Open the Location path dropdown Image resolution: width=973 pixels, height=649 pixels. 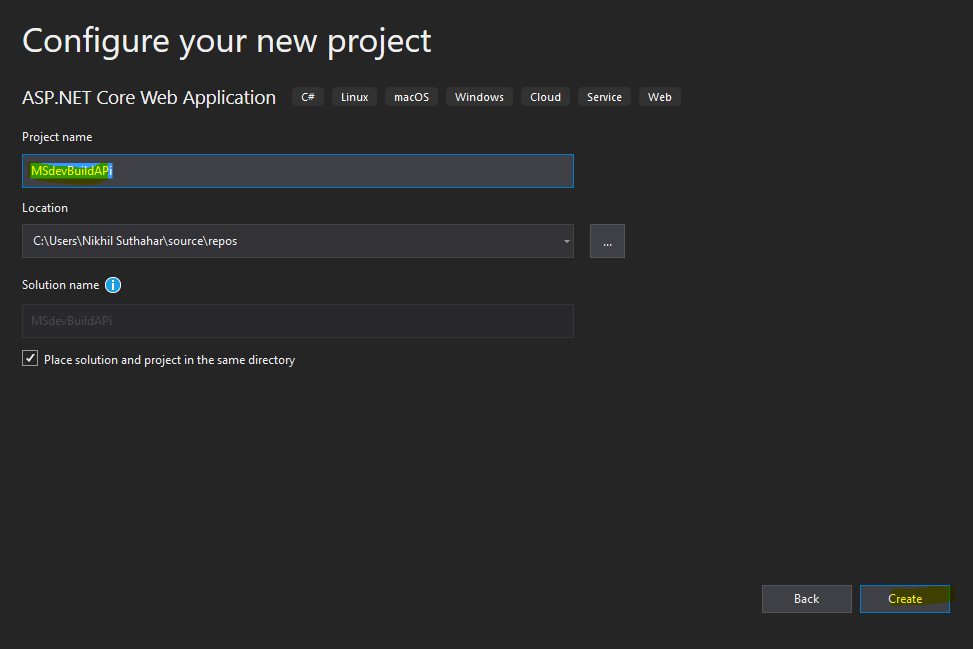566,241
